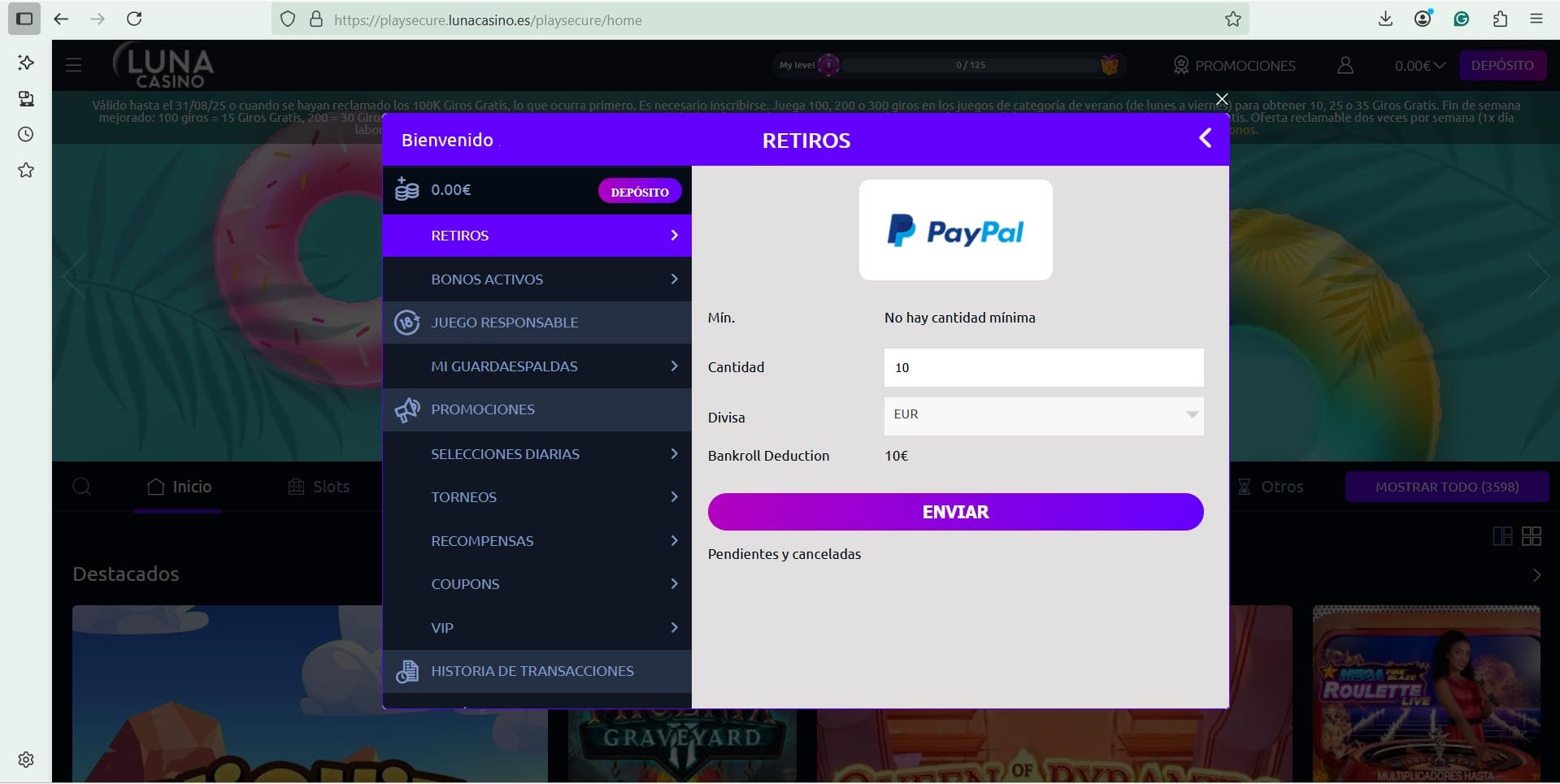Viewport: 1560px width, 784px height.
Task: Expand the 0.00€ balance dropdown in header
Action: pyautogui.click(x=1419, y=66)
